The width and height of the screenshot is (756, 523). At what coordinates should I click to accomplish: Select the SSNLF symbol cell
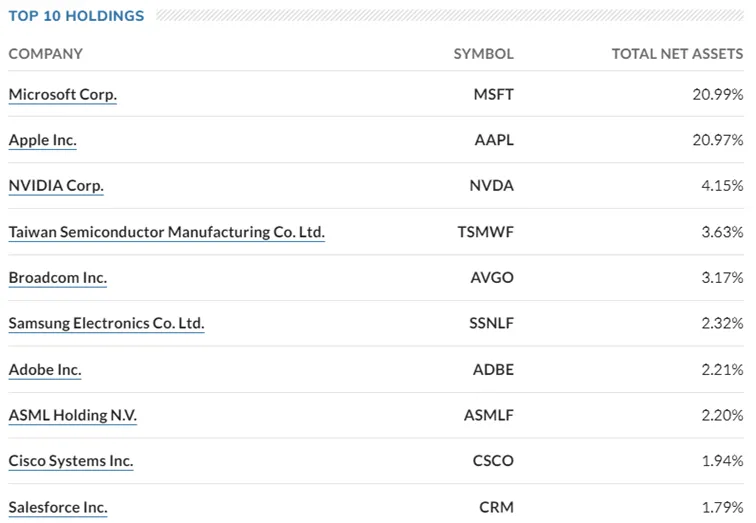pos(492,323)
